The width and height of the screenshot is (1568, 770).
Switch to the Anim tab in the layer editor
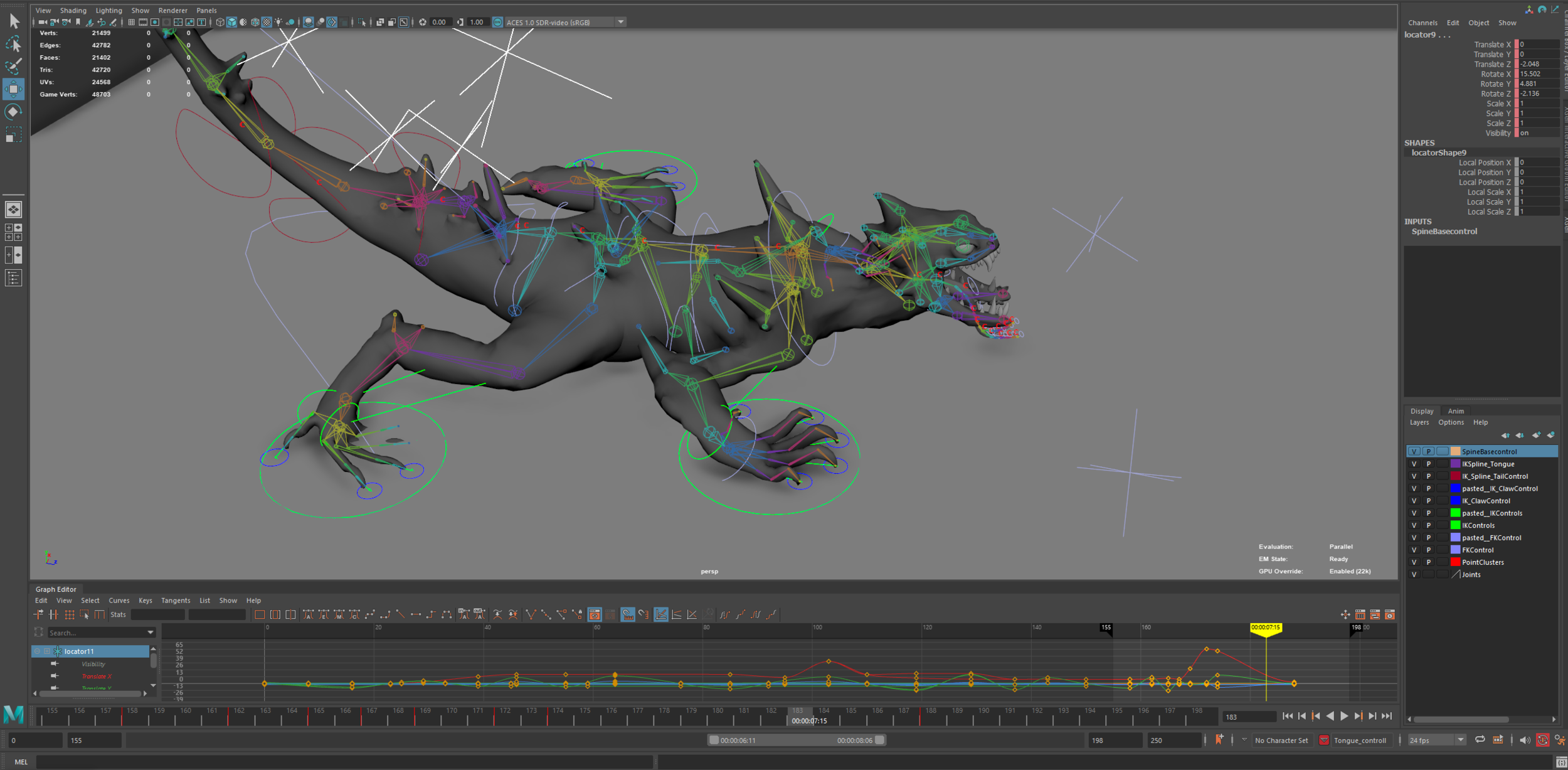click(1456, 412)
